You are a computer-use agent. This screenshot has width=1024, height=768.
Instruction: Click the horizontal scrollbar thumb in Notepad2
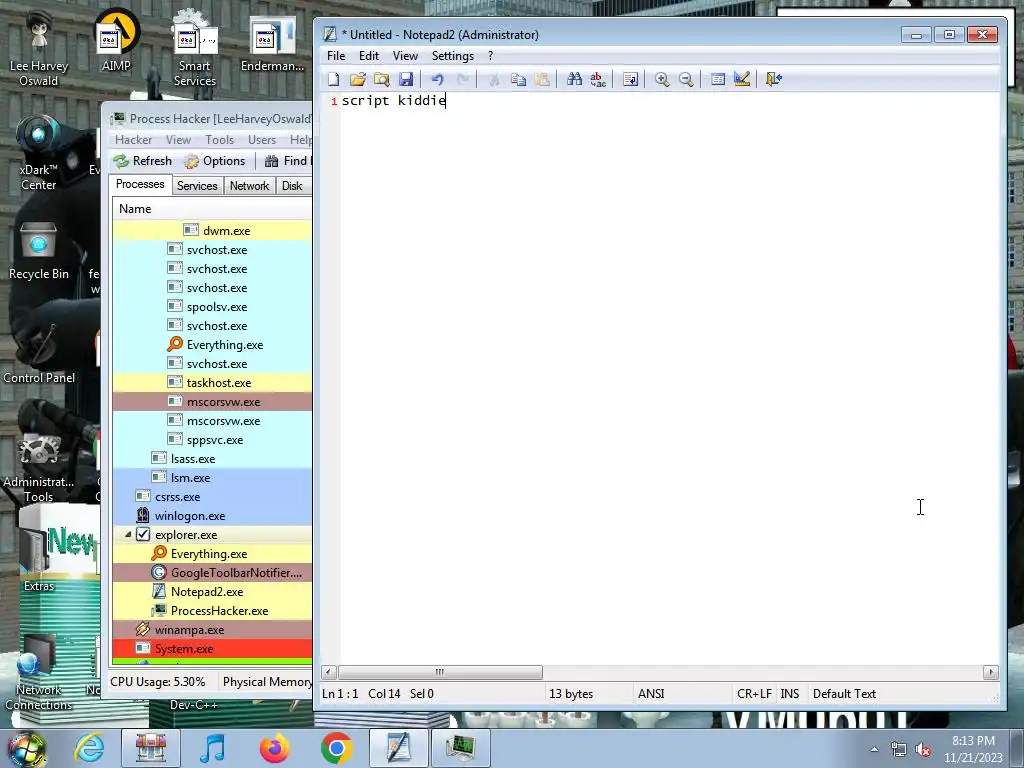440,672
